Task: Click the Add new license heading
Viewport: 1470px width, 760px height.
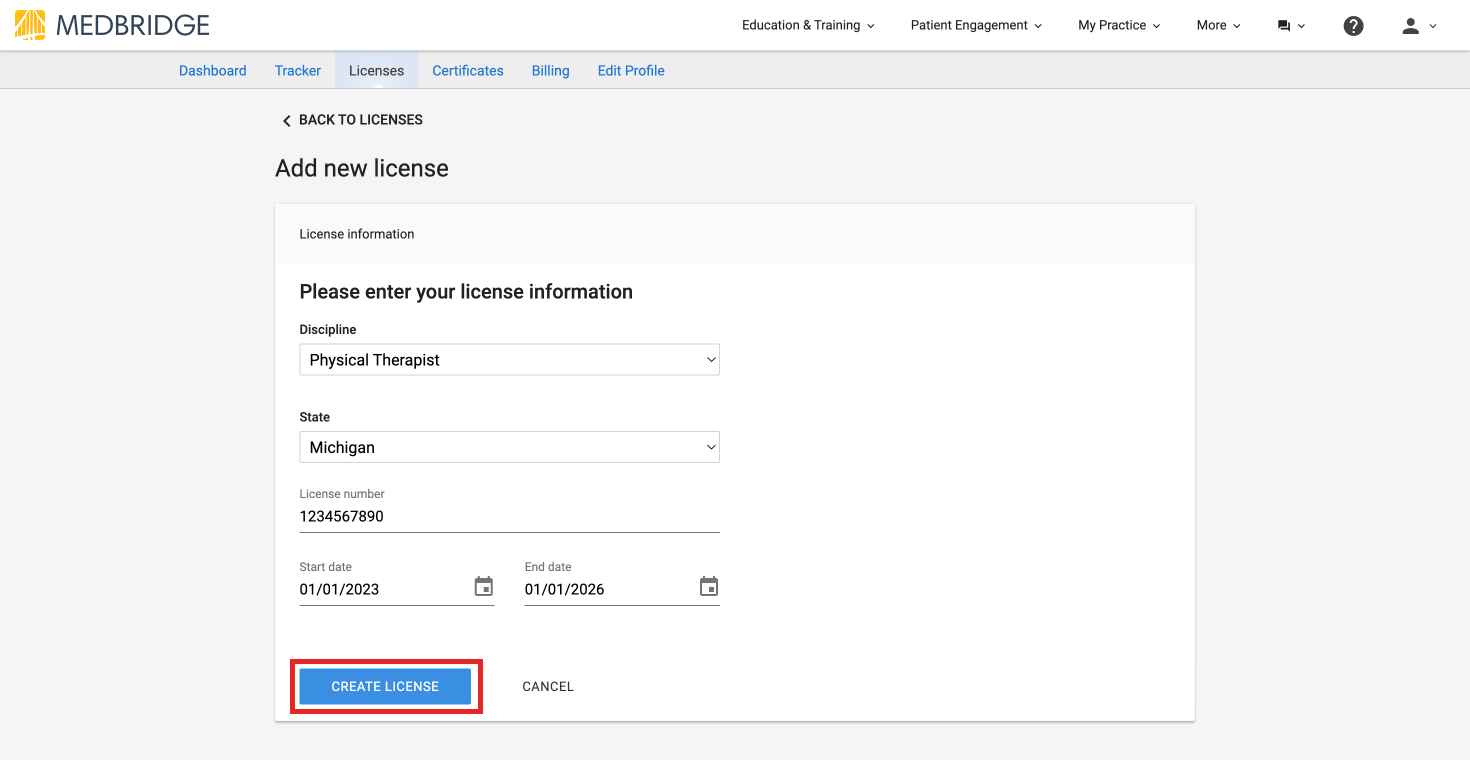Action: point(362,168)
